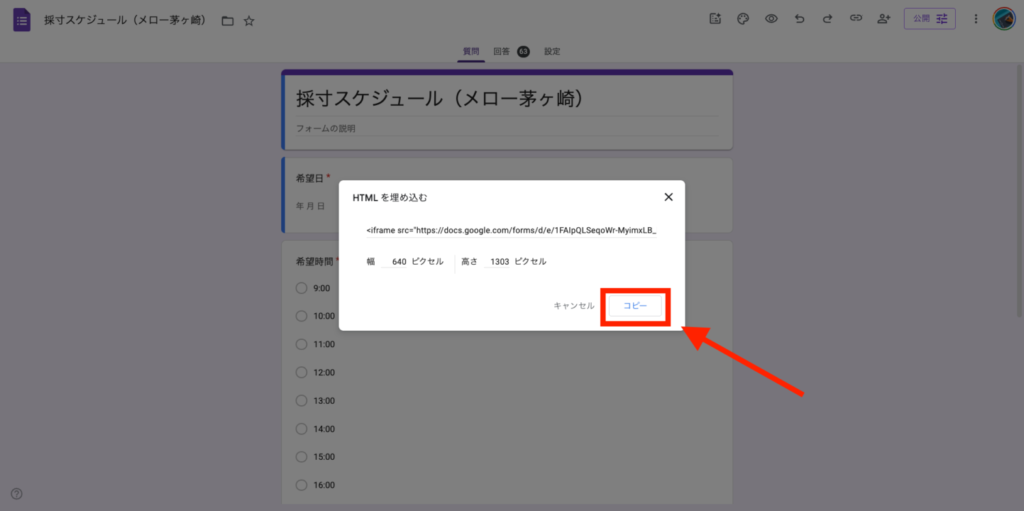Click the 幅 width pixel input field

pyautogui.click(x=395, y=262)
